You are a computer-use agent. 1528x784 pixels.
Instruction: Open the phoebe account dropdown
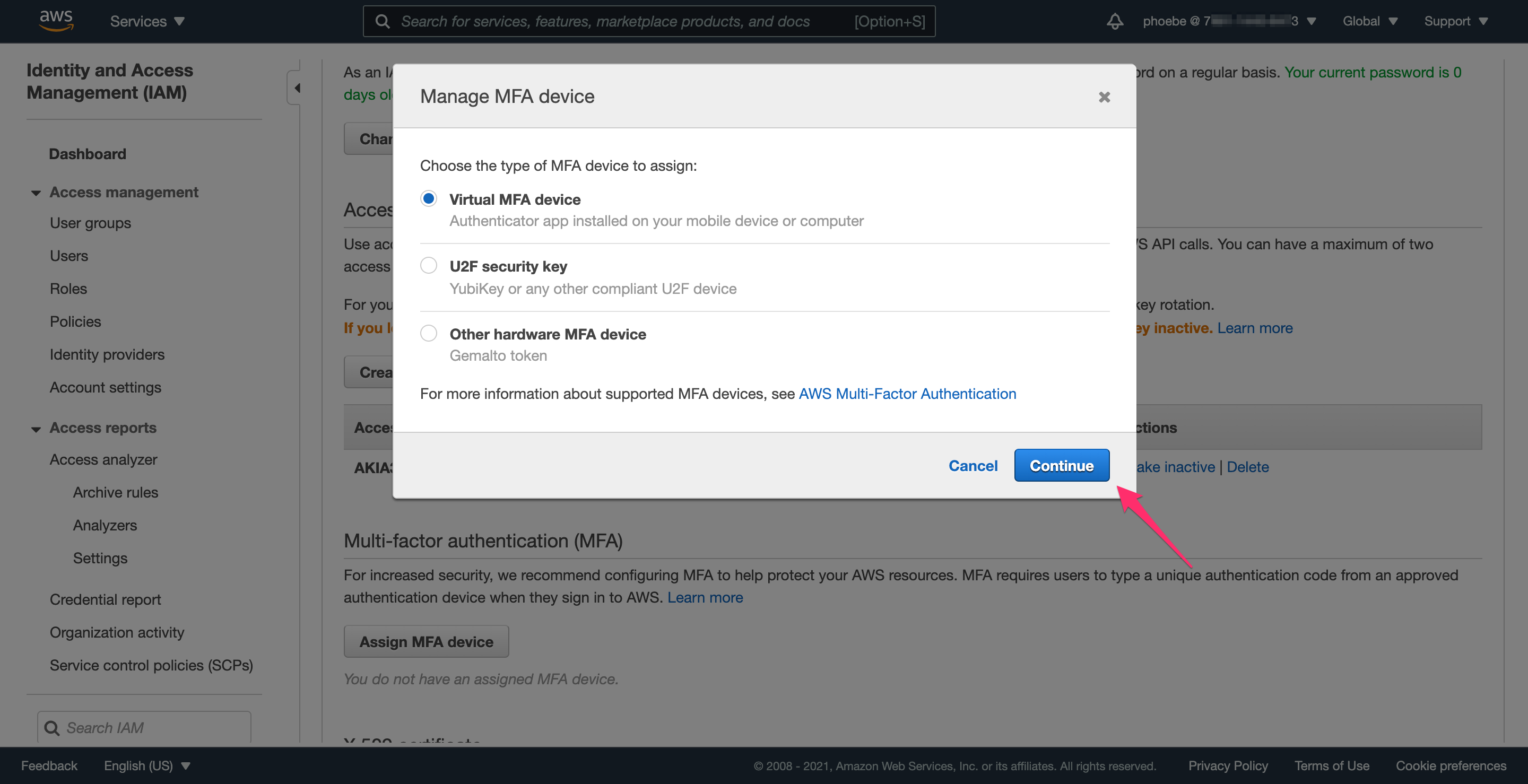[x=1229, y=21]
